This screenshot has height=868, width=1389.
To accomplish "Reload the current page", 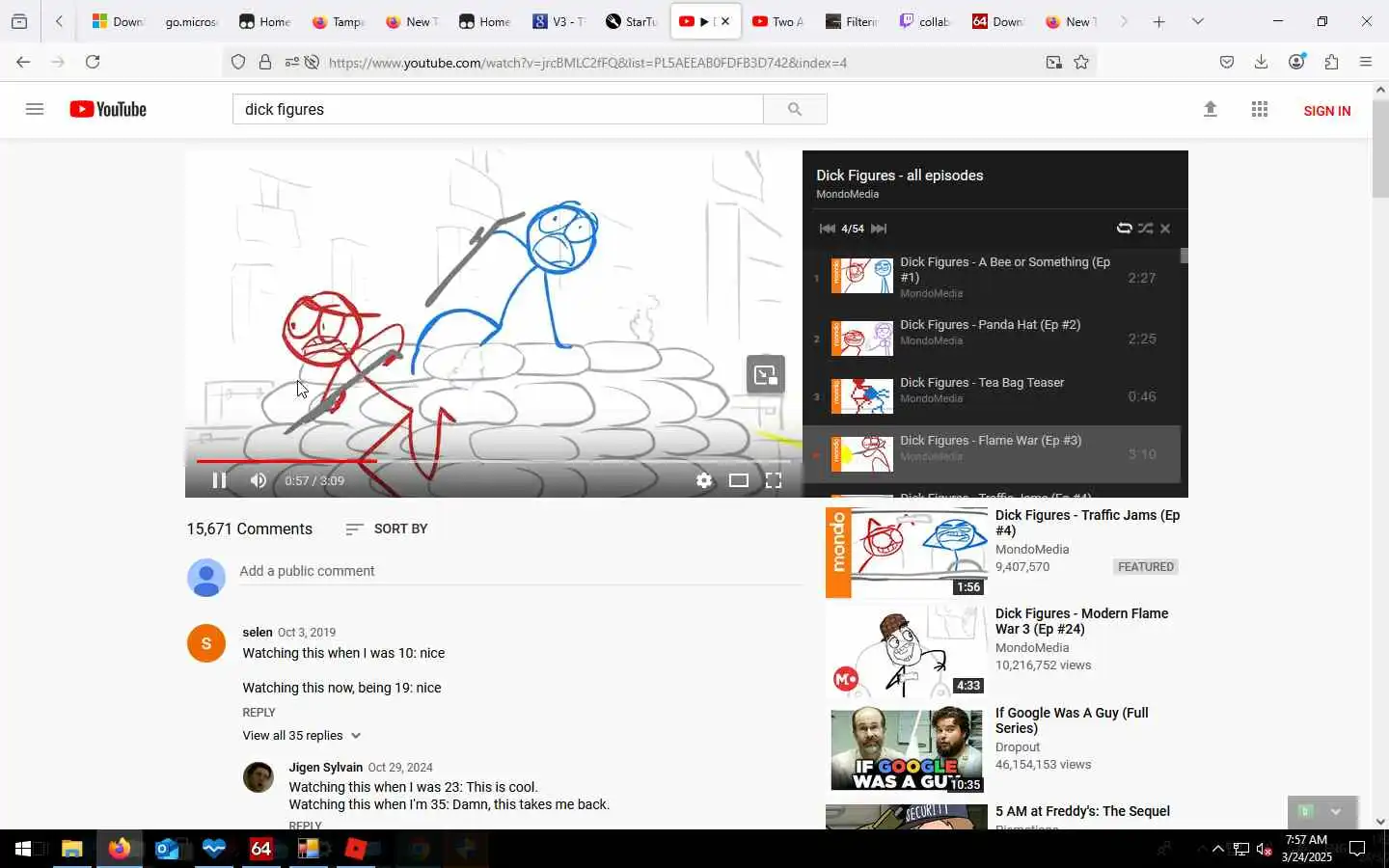I will (93, 62).
